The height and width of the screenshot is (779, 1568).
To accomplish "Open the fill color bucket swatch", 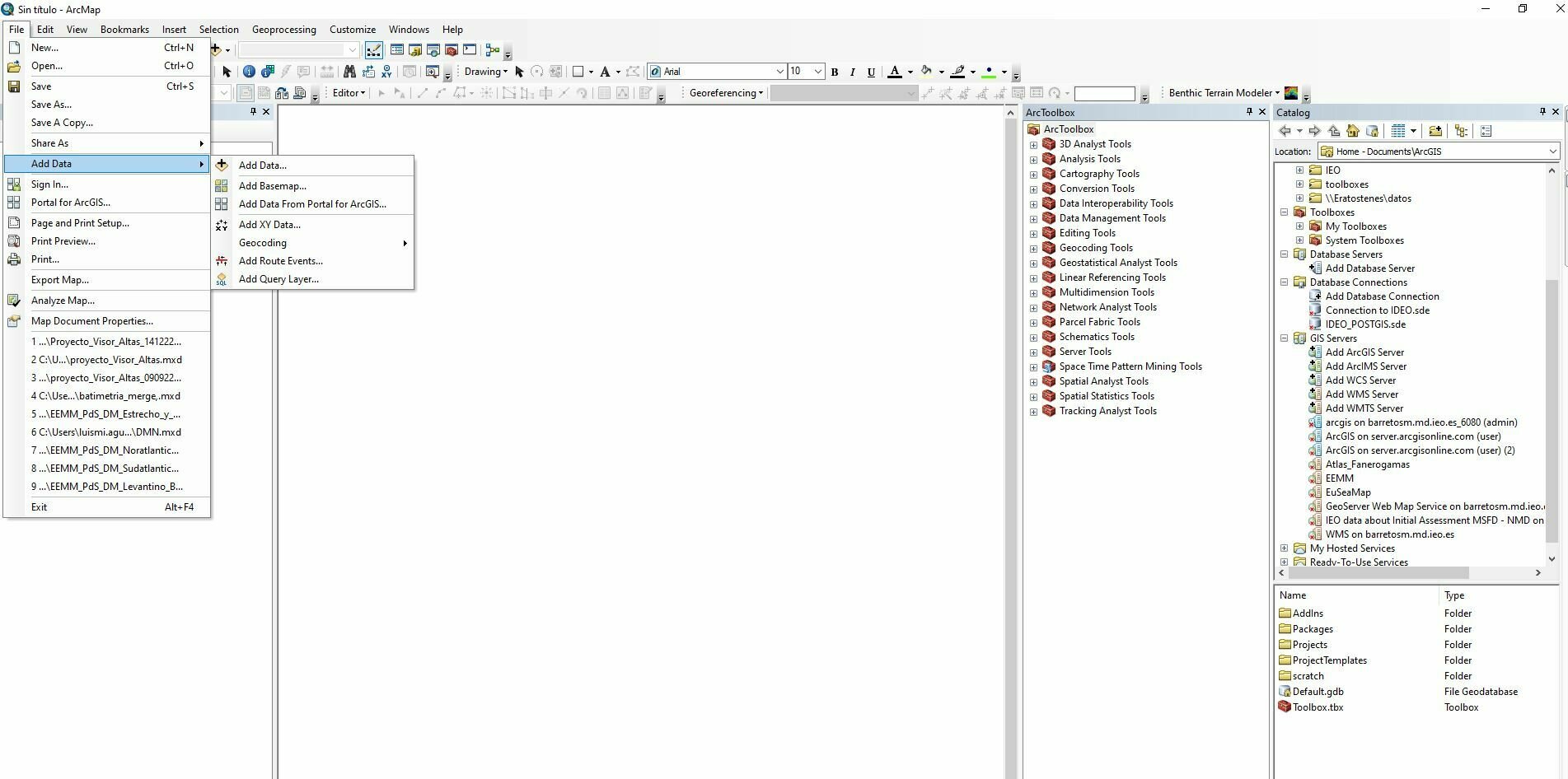I will pyautogui.click(x=926, y=72).
